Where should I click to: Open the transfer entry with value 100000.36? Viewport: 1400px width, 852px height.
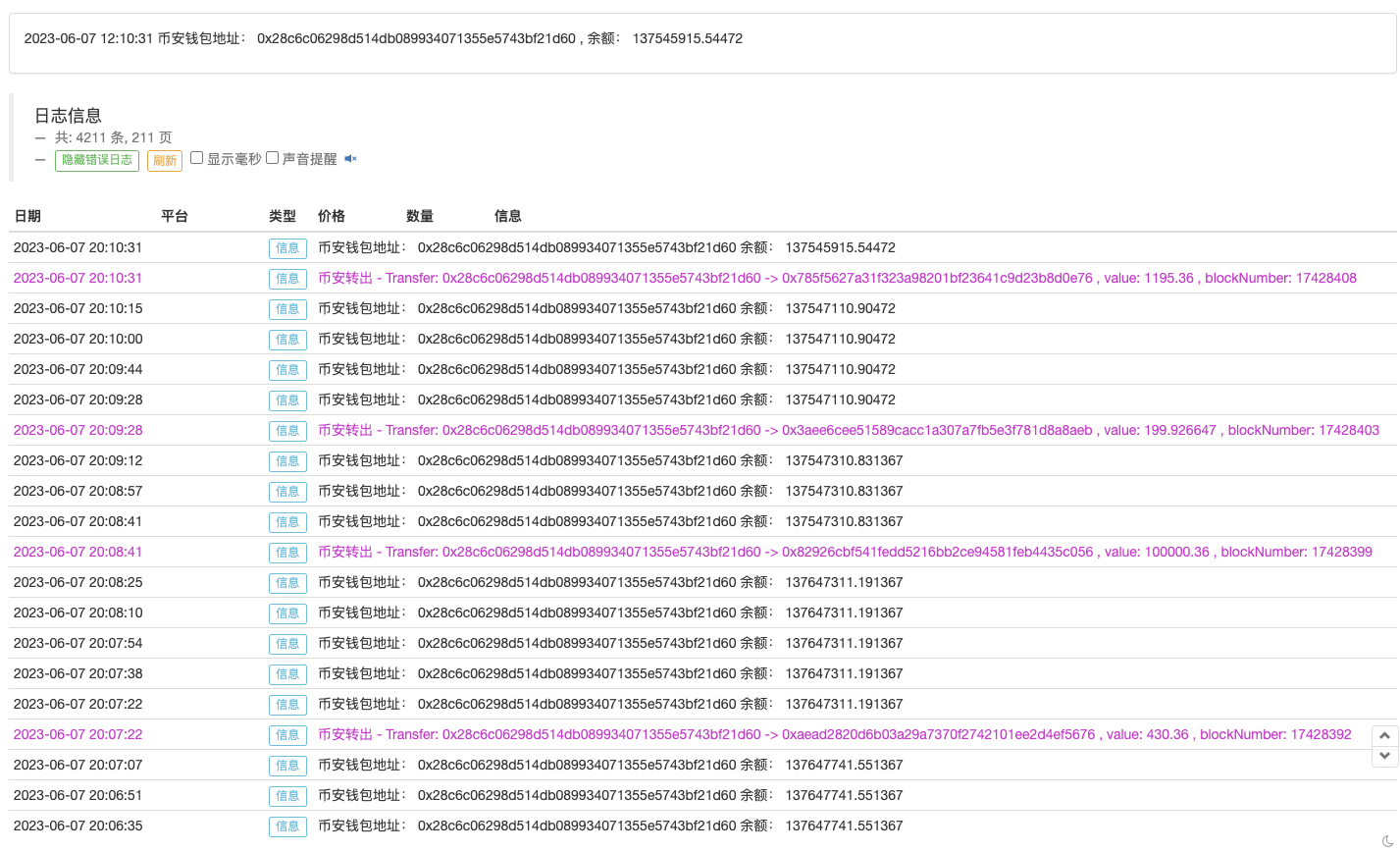(846, 552)
